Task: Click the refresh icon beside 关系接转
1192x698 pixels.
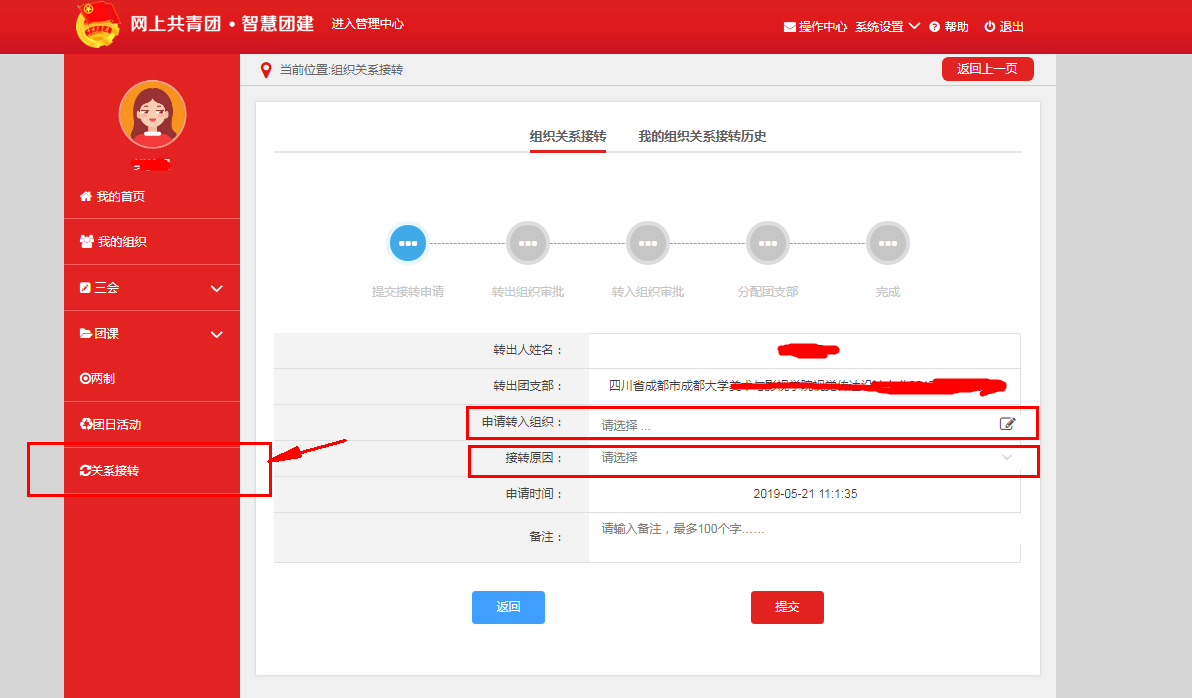Action: tap(85, 471)
